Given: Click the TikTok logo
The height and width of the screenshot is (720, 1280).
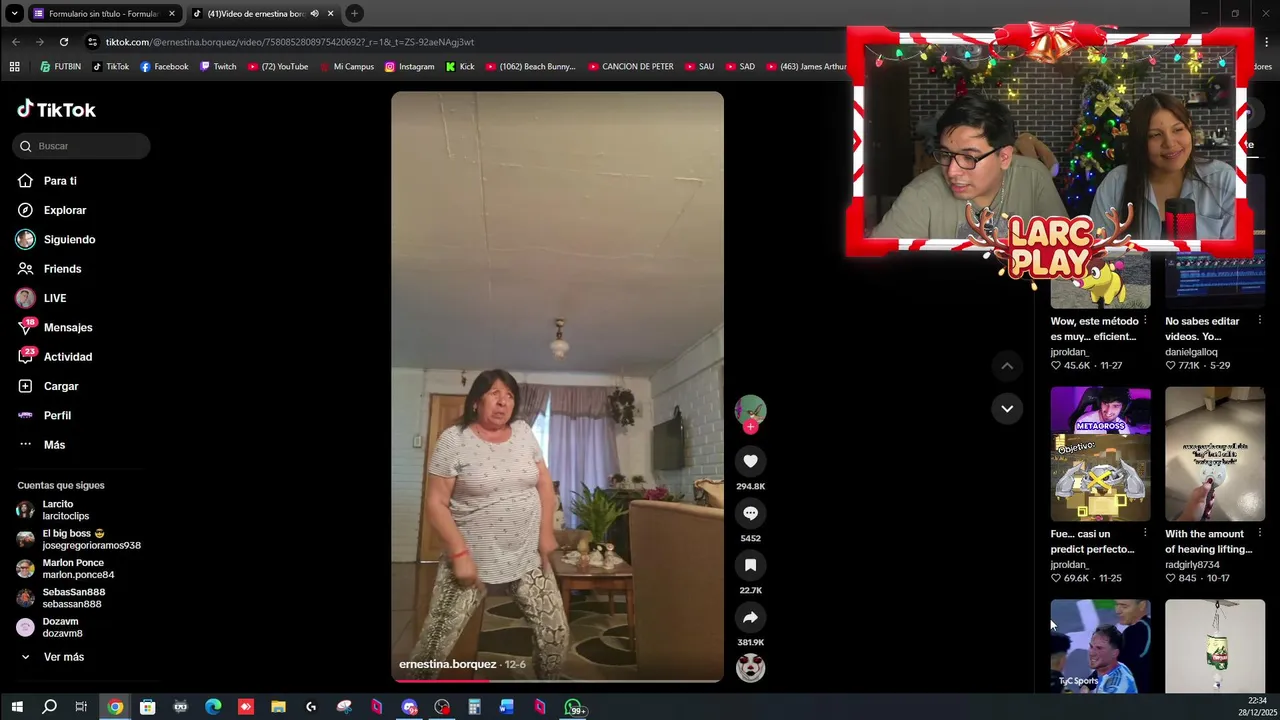Looking at the screenshot, I should tap(57, 109).
